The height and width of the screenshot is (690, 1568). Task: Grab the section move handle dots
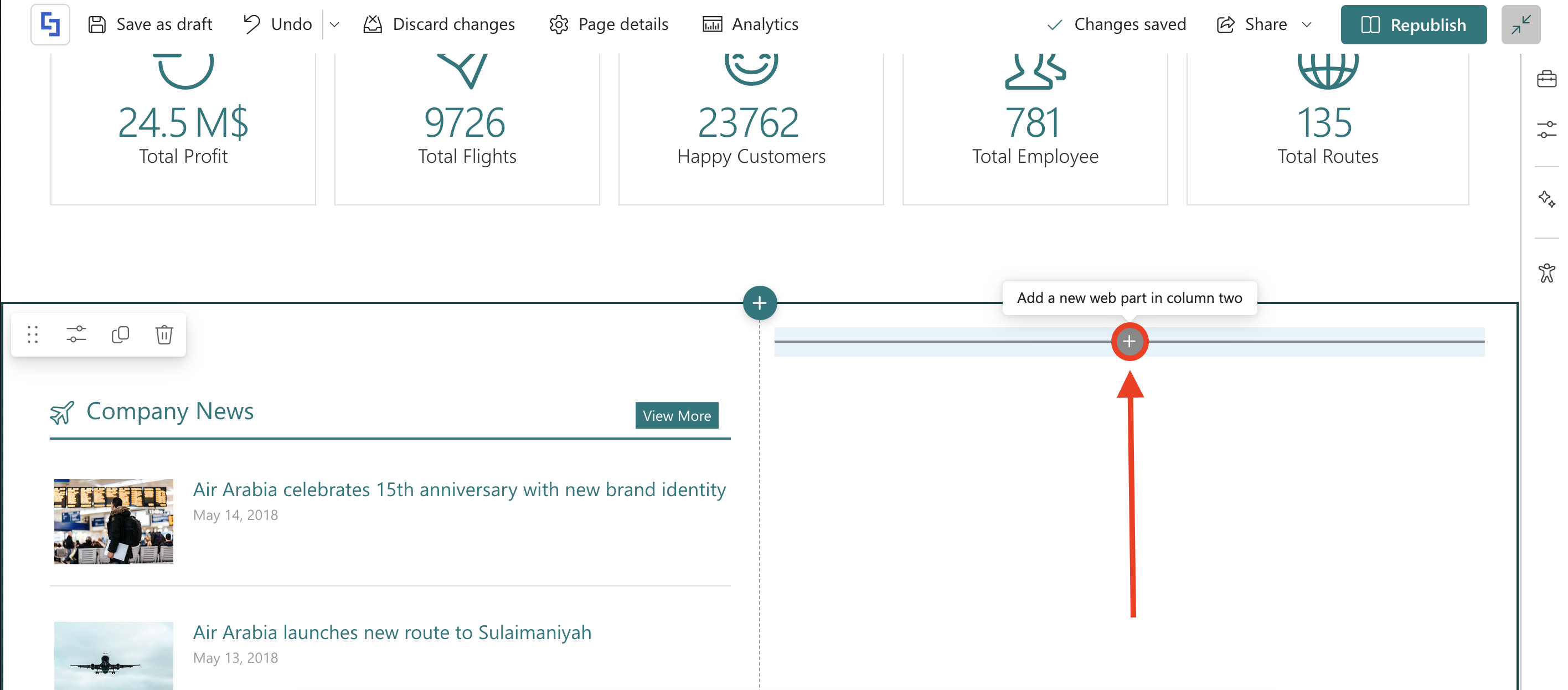click(x=33, y=334)
